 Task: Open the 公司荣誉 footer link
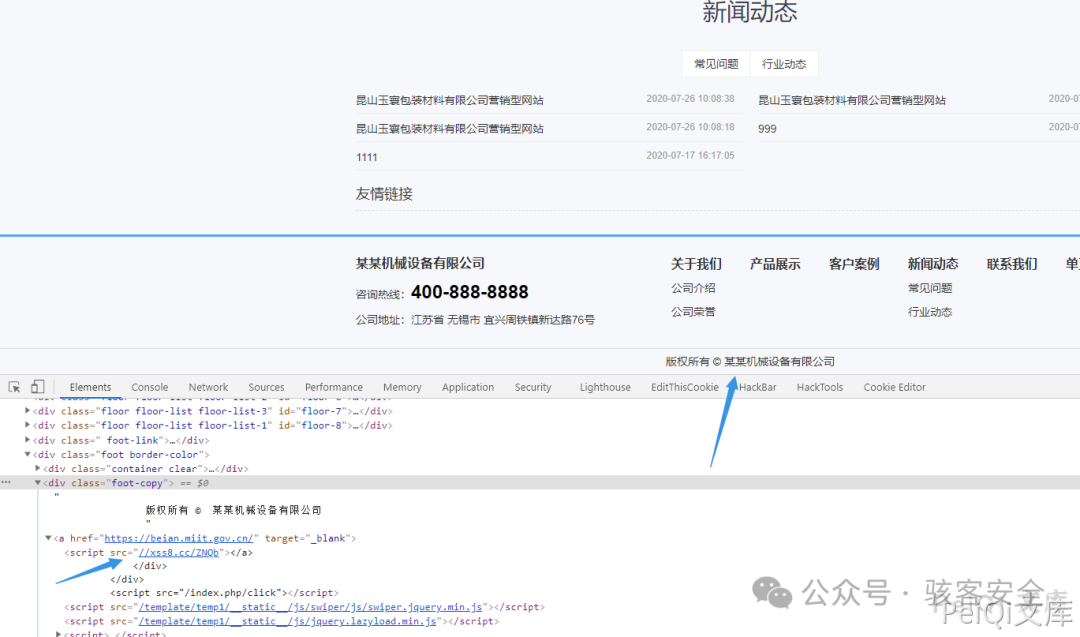pos(693,312)
